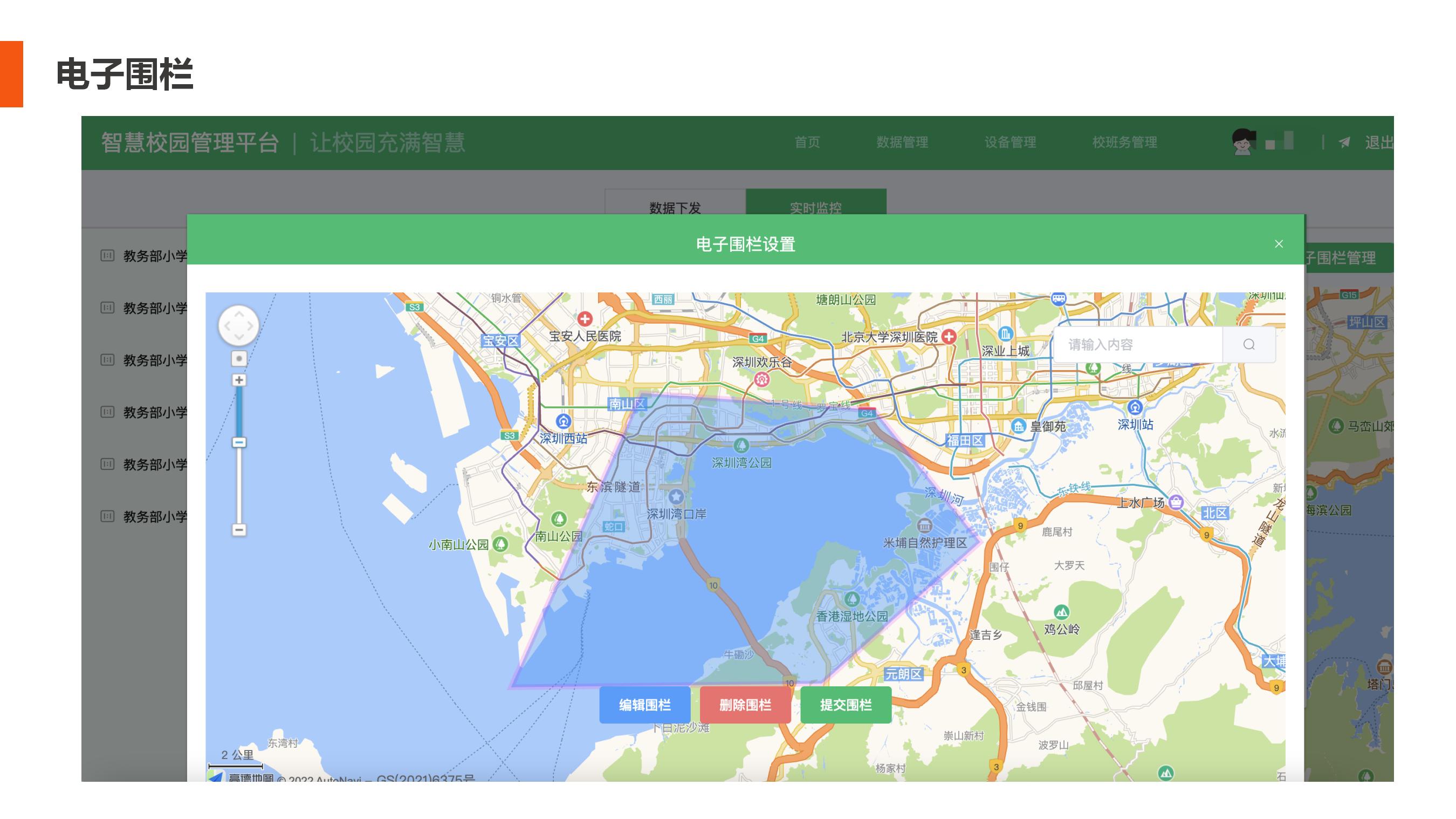
Task: Click the 深圳欢乐谷 map marker icon
Action: click(x=762, y=379)
